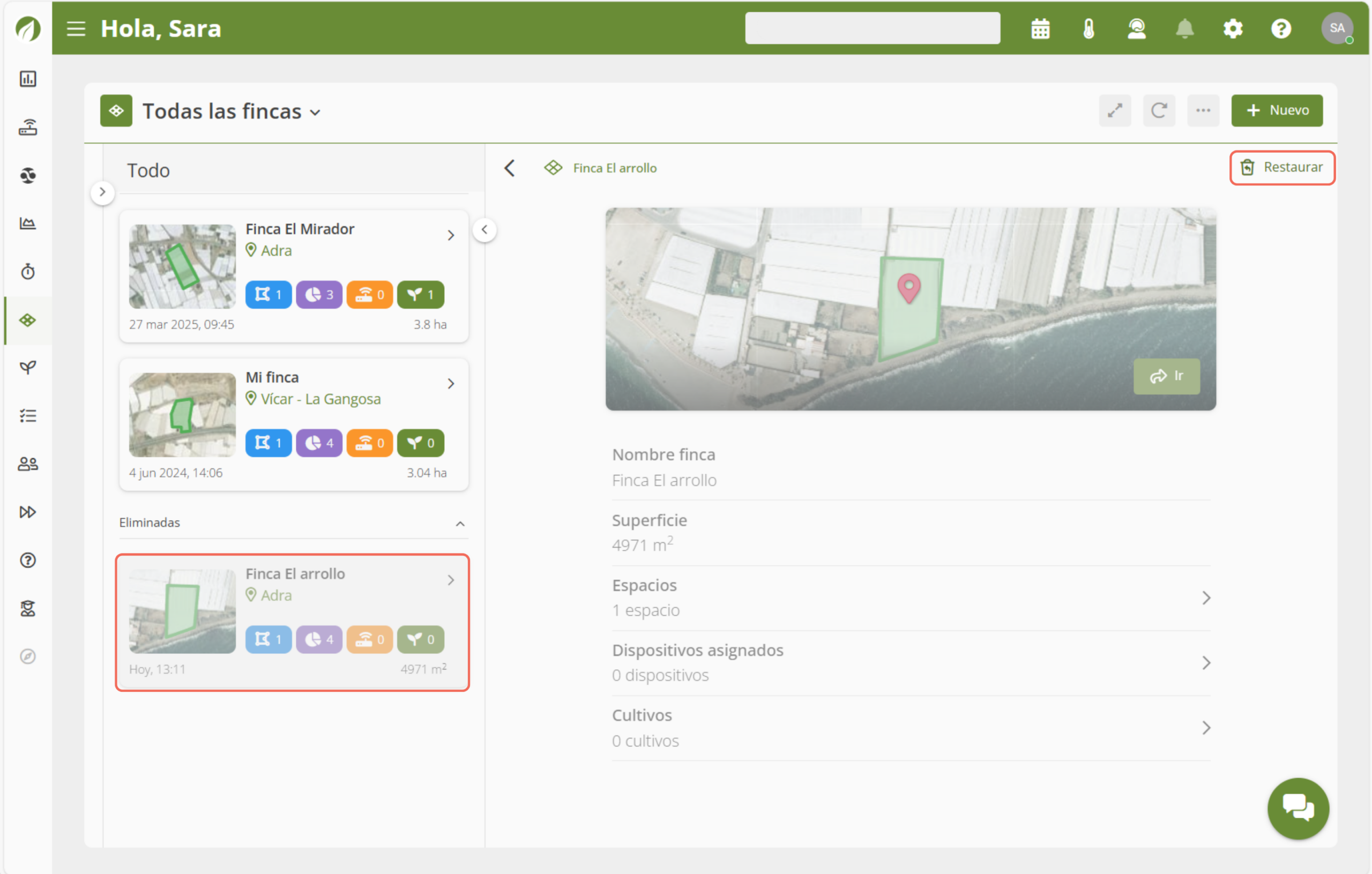Click the refresh fincas icon
Viewport: 1372px width, 874px height.
(x=1158, y=110)
